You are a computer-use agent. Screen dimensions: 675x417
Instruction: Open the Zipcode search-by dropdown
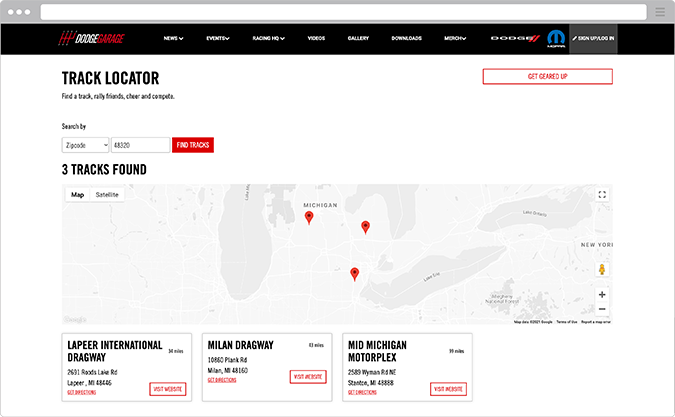85,145
